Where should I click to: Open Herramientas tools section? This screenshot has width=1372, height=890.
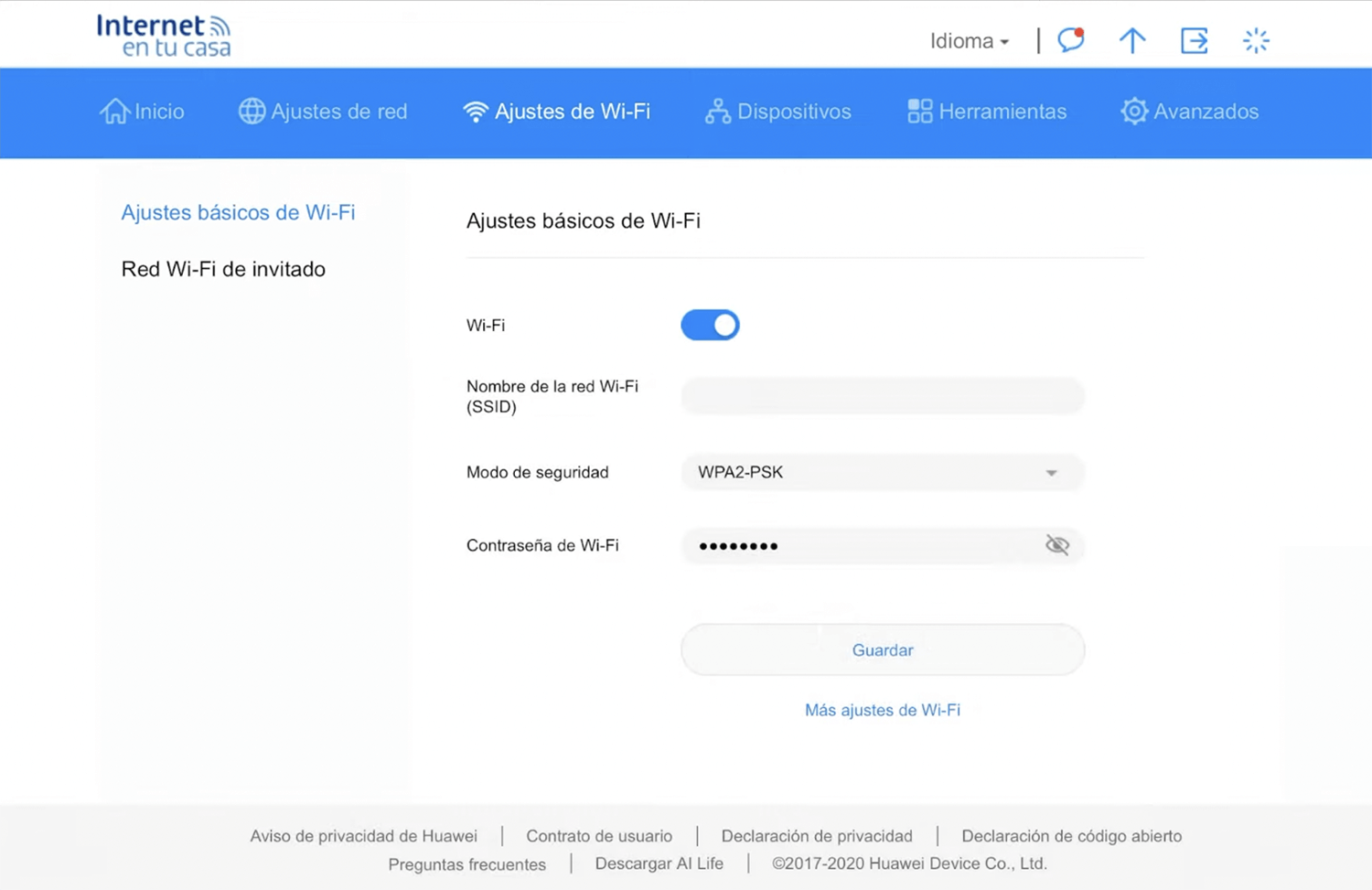point(987,112)
